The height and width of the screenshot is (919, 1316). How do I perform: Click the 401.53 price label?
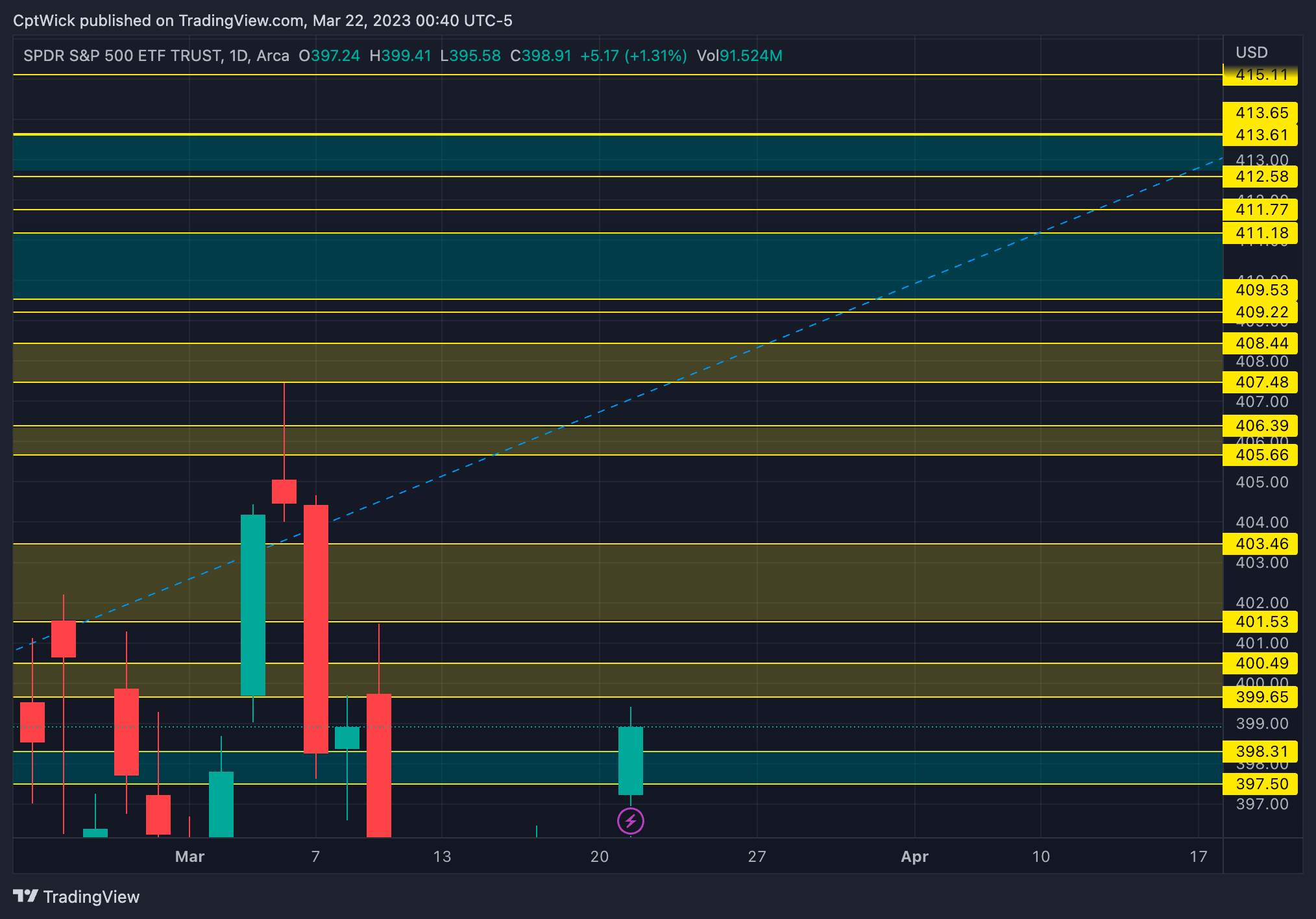1260,622
